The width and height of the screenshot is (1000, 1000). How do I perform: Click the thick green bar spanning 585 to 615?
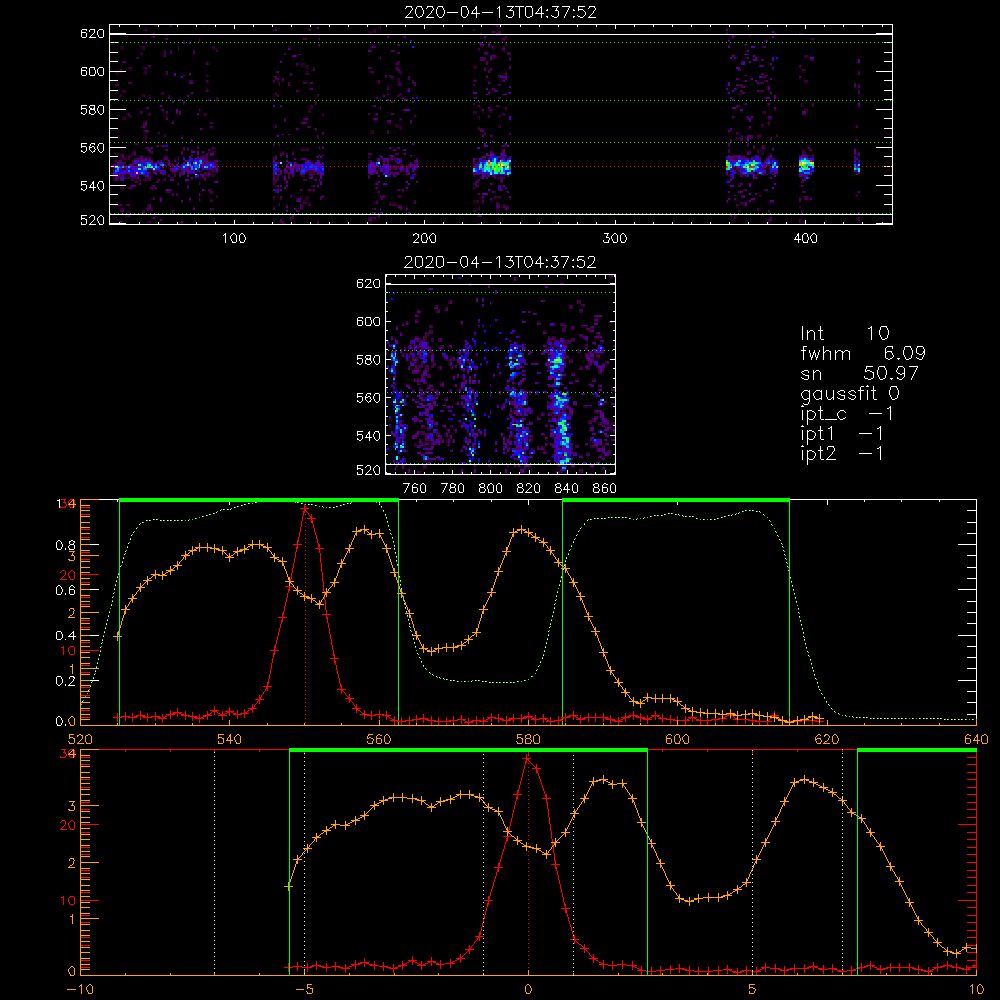click(676, 500)
